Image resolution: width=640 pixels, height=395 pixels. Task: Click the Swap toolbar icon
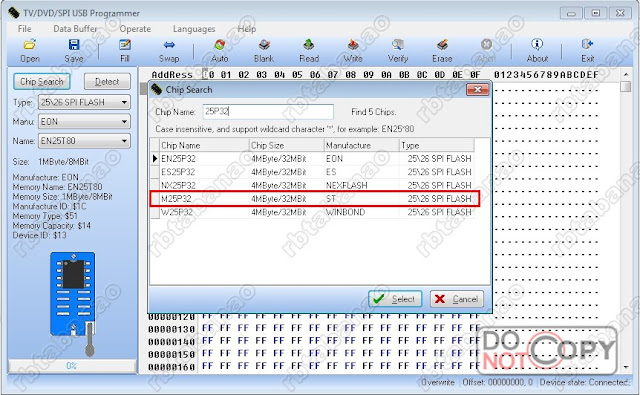click(x=169, y=44)
